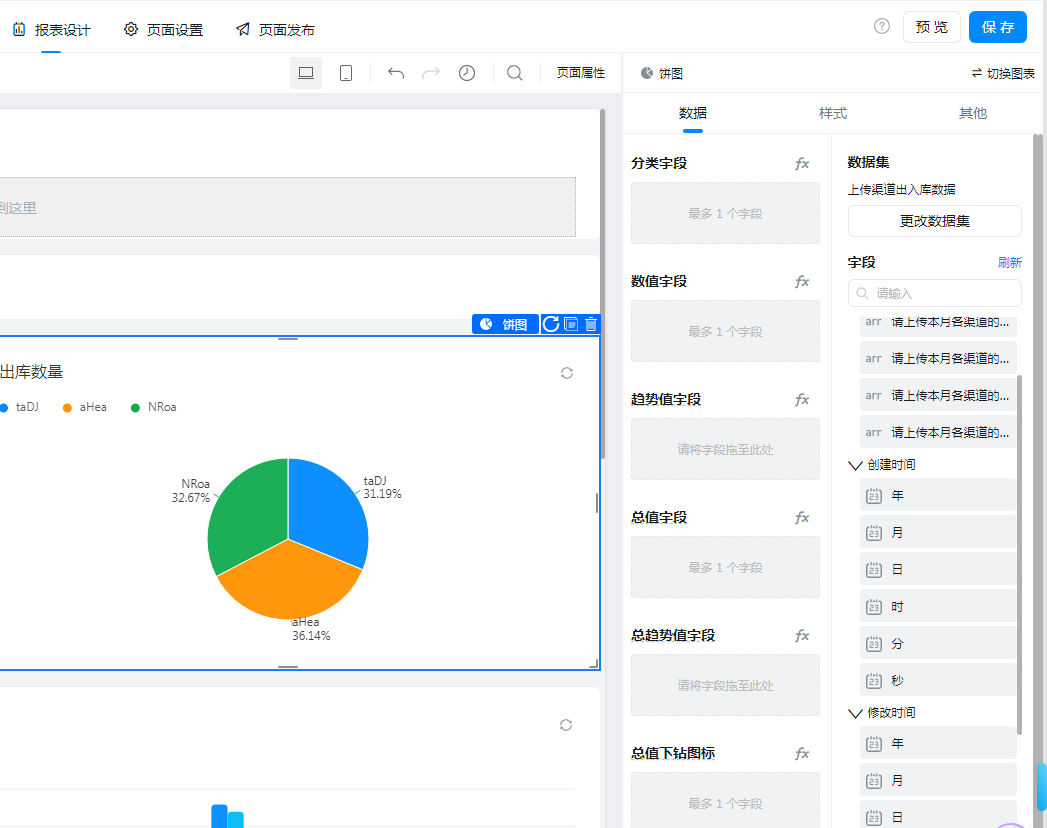
Task: Click the green NRoa pie slice
Action: (x=250, y=514)
